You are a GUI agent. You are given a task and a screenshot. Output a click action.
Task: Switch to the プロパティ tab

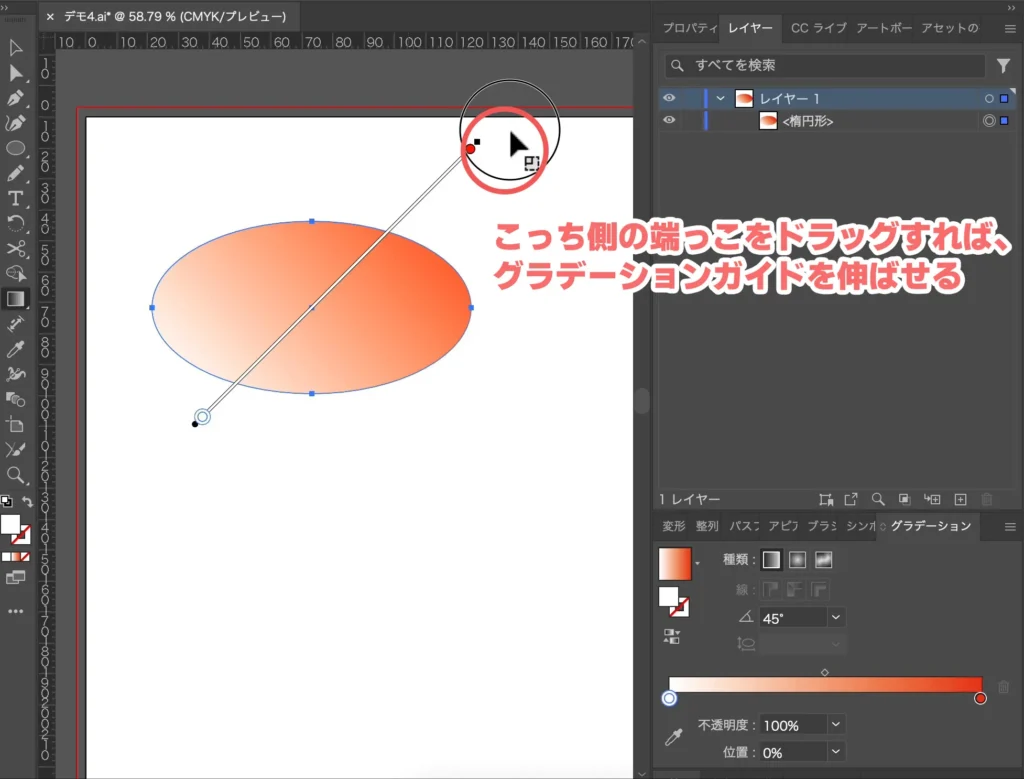[690, 29]
